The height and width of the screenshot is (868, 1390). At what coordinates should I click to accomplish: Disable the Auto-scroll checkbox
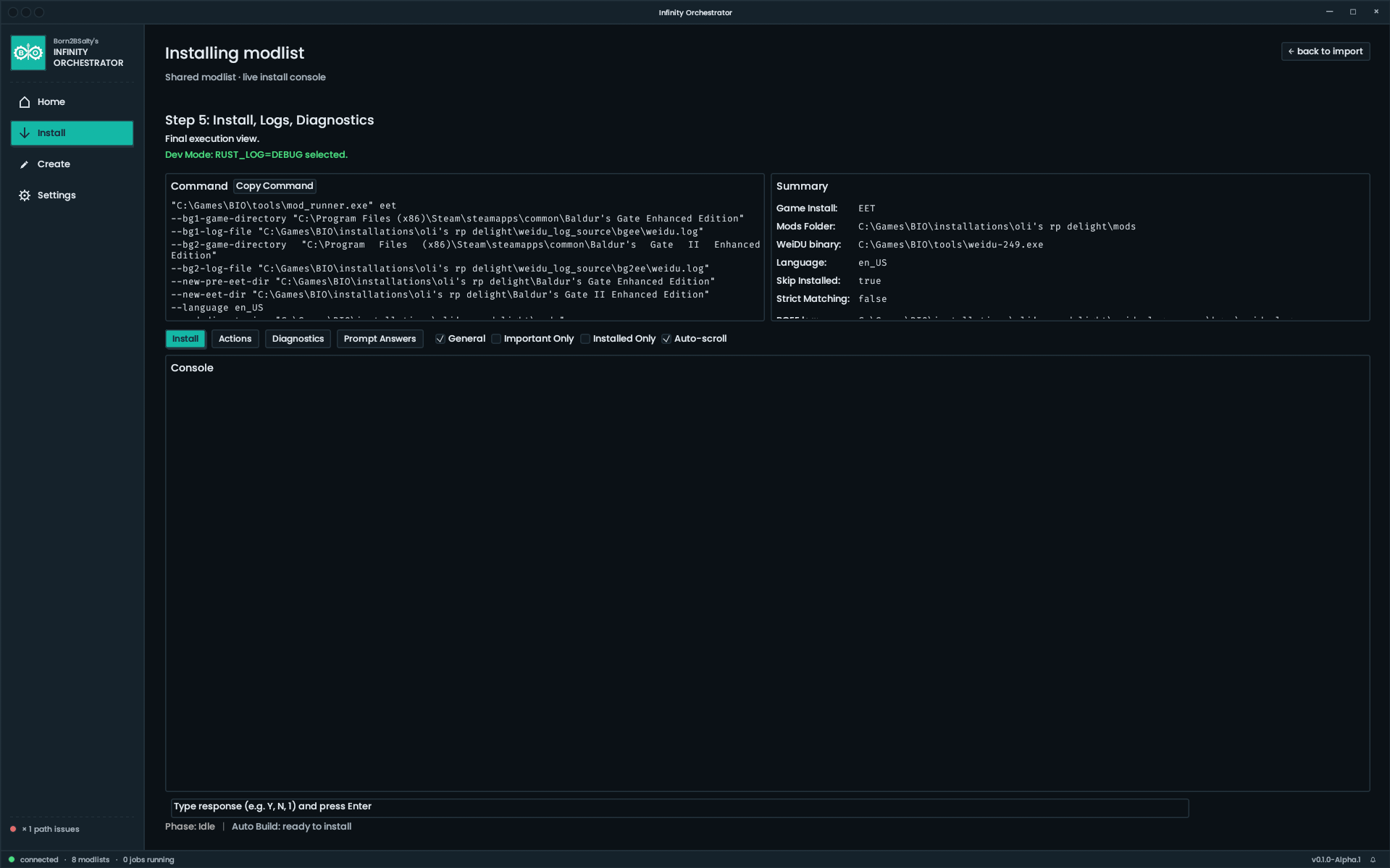click(666, 339)
